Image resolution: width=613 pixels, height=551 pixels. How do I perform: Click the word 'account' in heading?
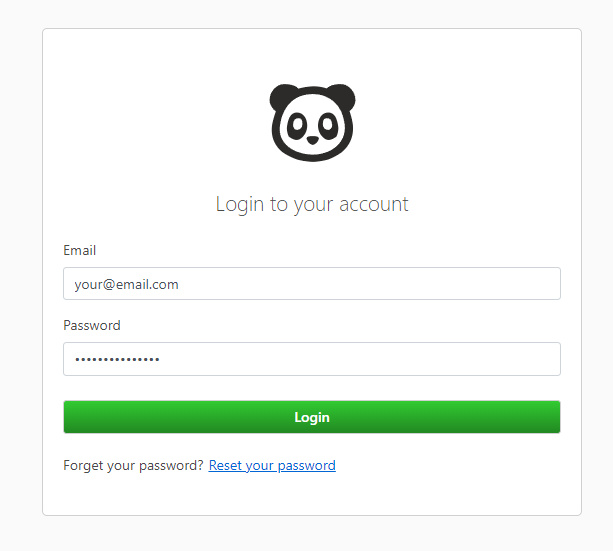(x=374, y=205)
